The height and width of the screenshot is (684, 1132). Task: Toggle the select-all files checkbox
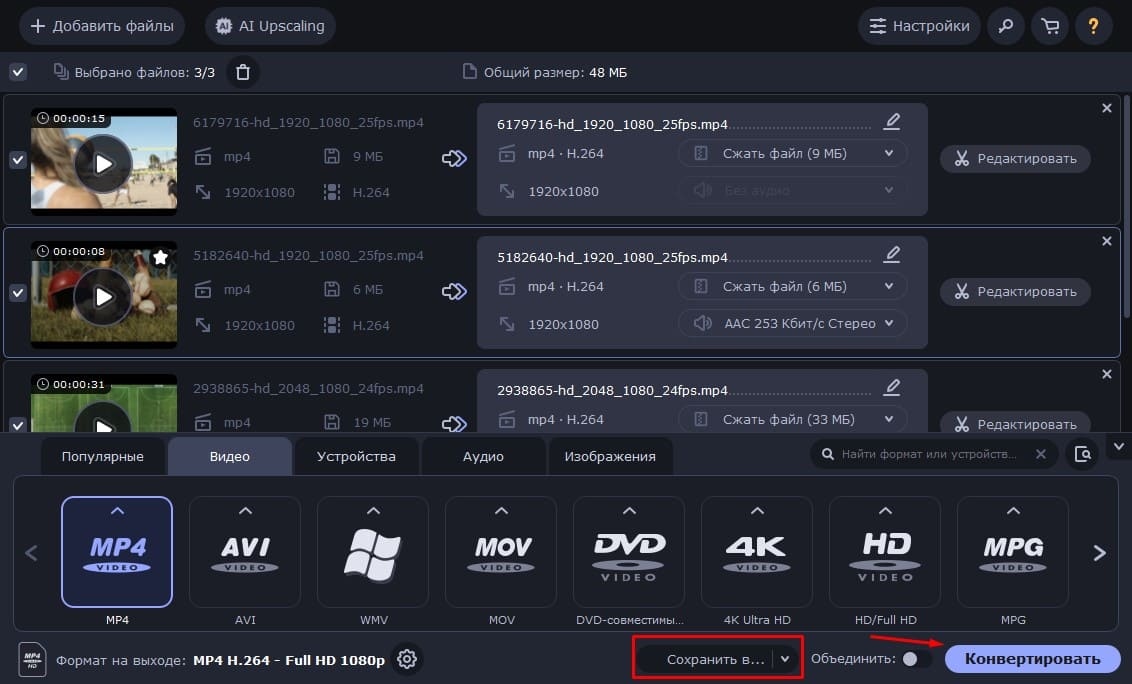(x=18, y=72)
